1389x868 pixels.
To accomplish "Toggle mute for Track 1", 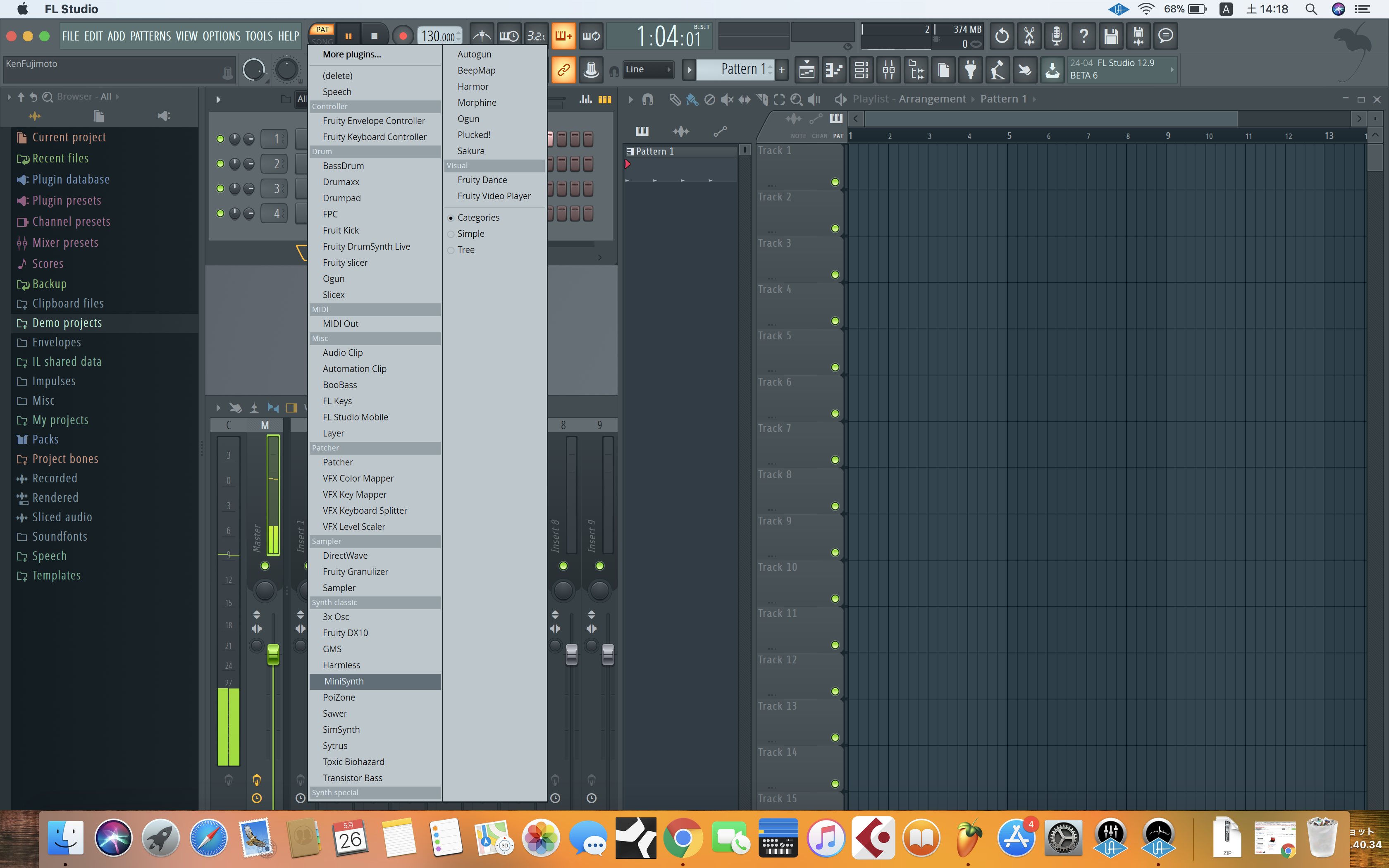I will tap(835, 182).
